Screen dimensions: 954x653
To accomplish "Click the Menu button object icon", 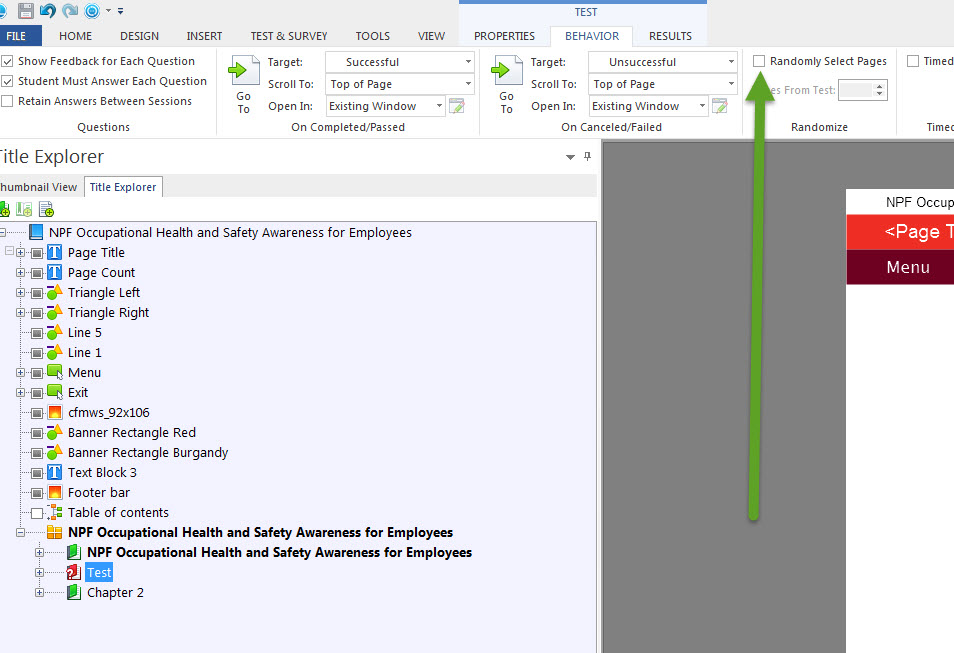I will click(55, 372).
